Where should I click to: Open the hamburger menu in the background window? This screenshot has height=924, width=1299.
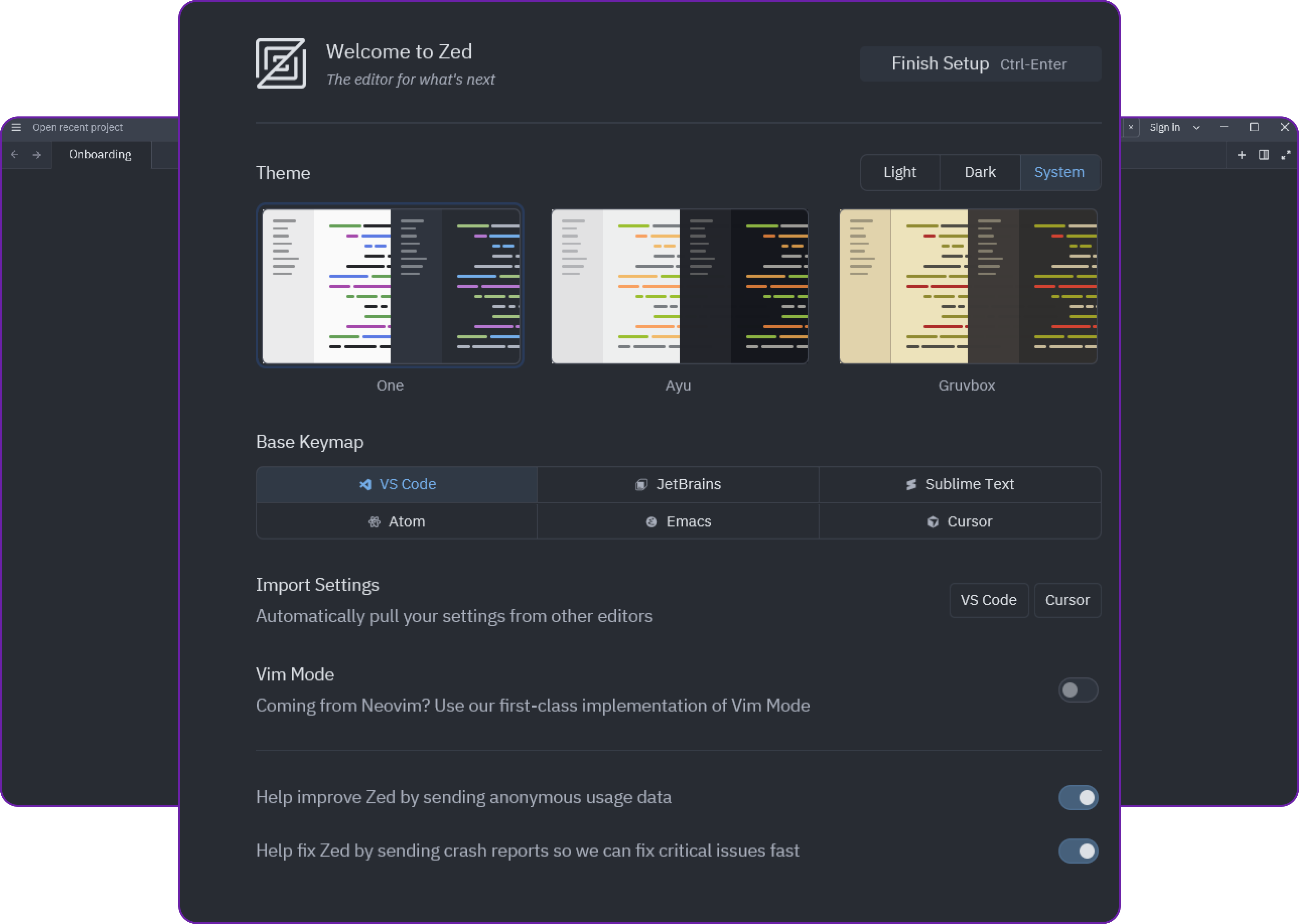(x=16, y=127)
